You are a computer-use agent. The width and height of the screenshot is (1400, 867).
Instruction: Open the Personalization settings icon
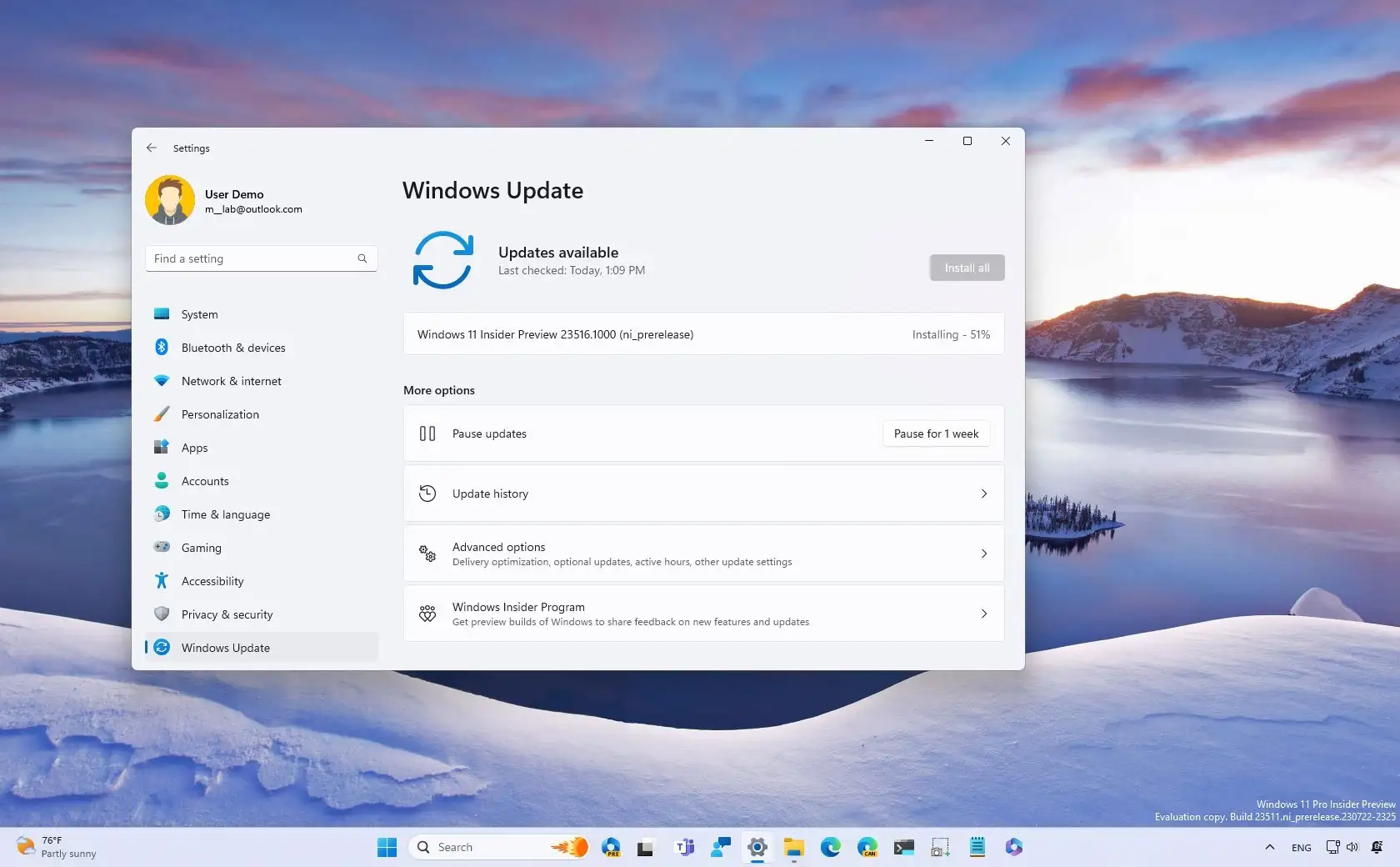(162, 414)
